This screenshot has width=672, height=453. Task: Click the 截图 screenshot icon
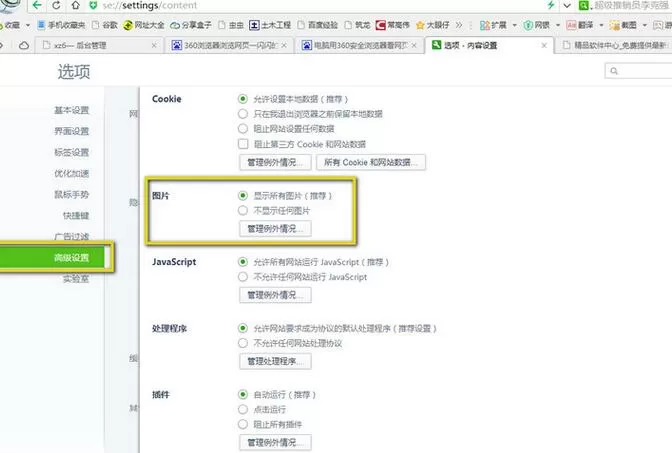(x=615, y=26)
